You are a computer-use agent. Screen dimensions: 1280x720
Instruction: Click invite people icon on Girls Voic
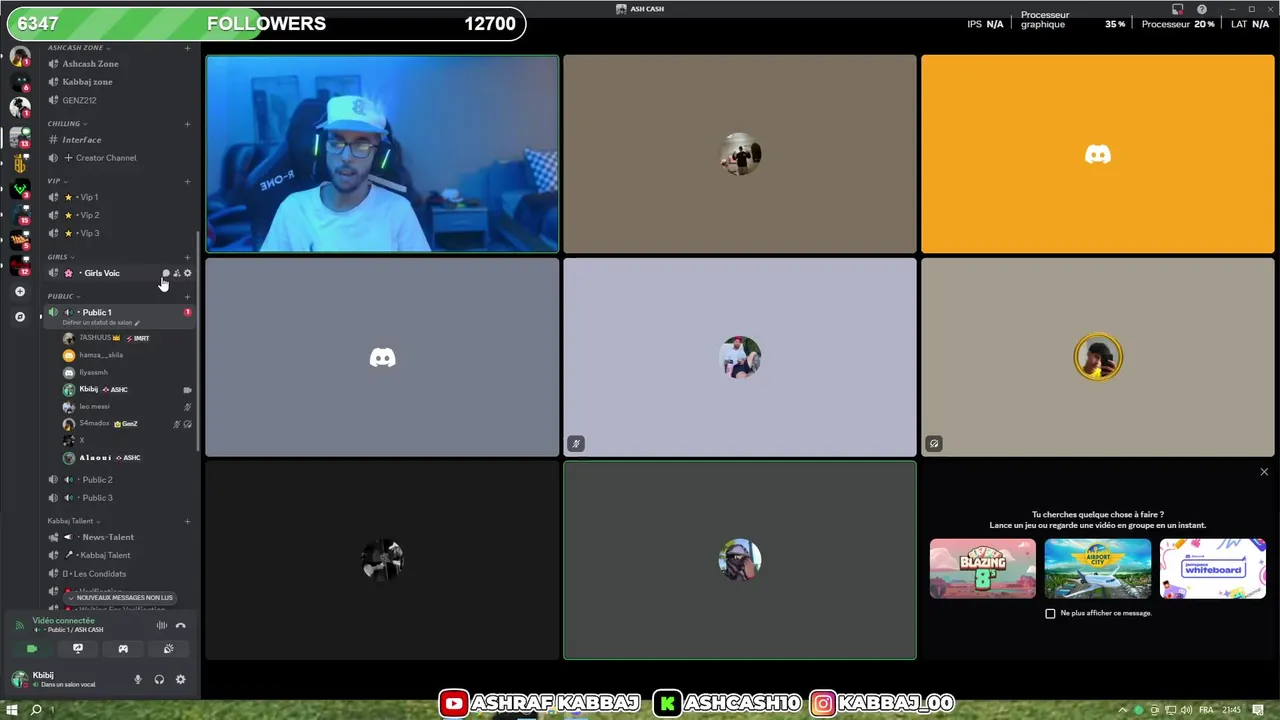point(177,273)
